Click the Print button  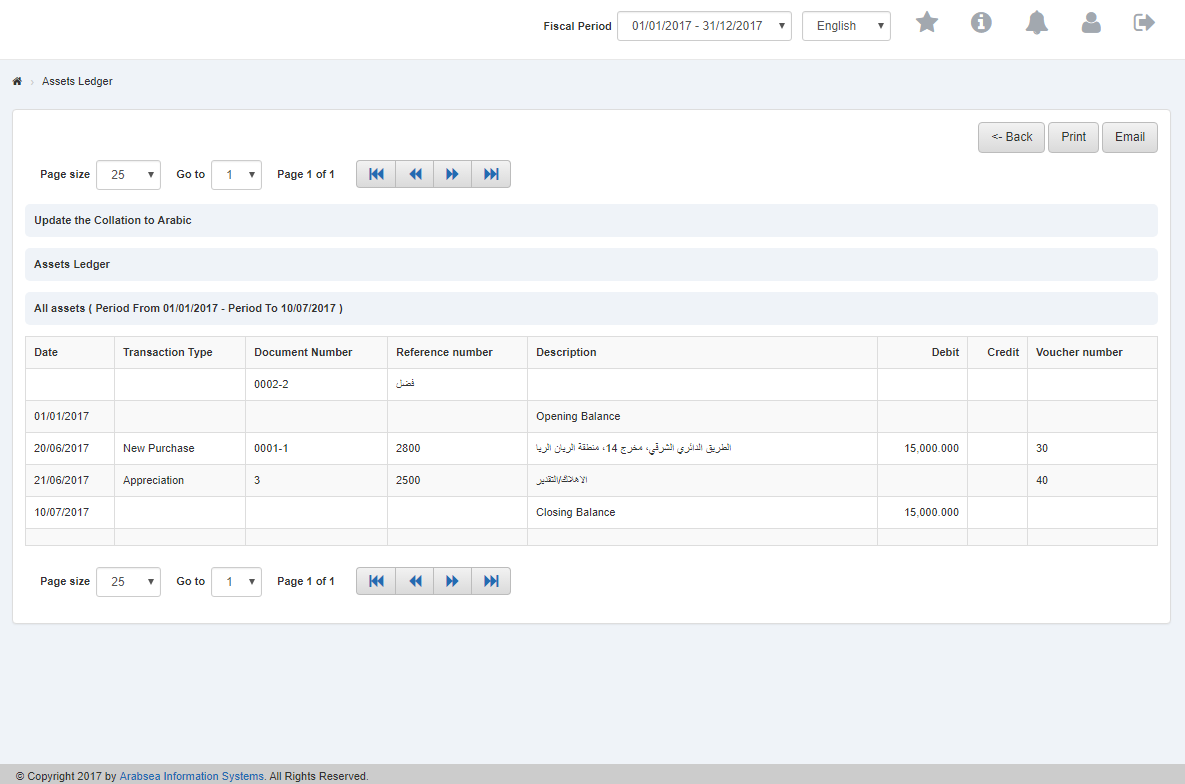pyautogui.click(x=1073, y=137)
